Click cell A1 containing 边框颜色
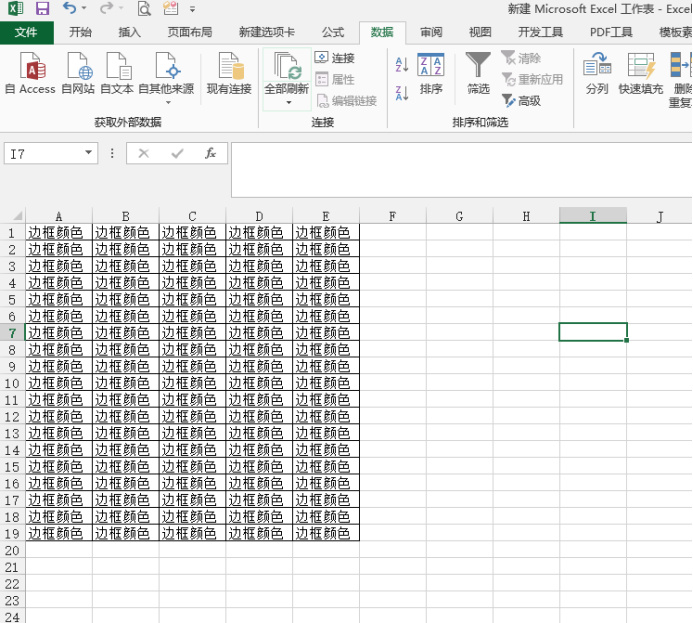 [x=59, y=232]
